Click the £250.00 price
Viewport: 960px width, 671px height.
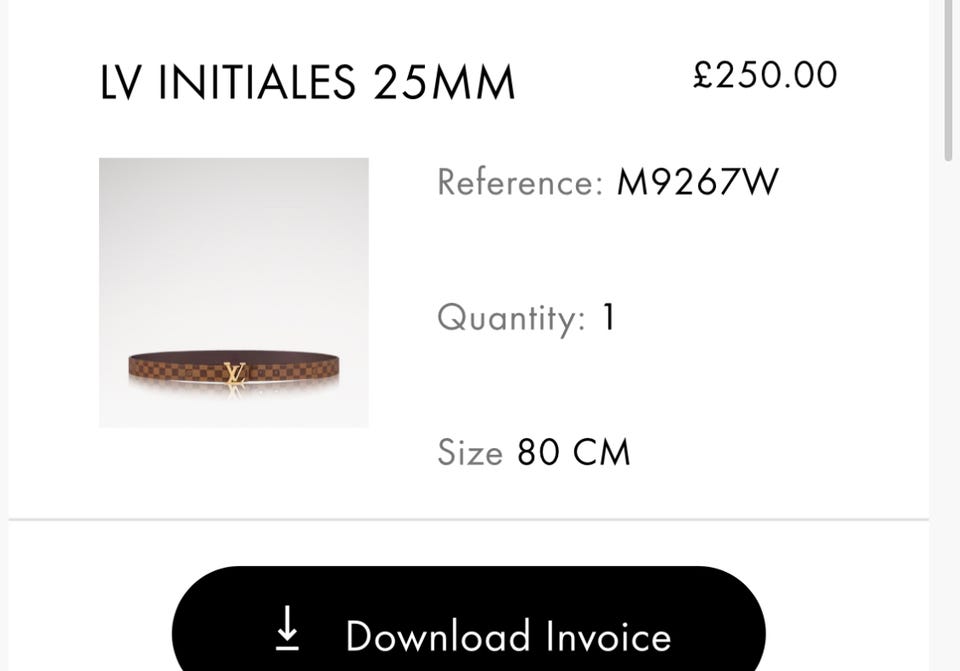click(765, 75)
